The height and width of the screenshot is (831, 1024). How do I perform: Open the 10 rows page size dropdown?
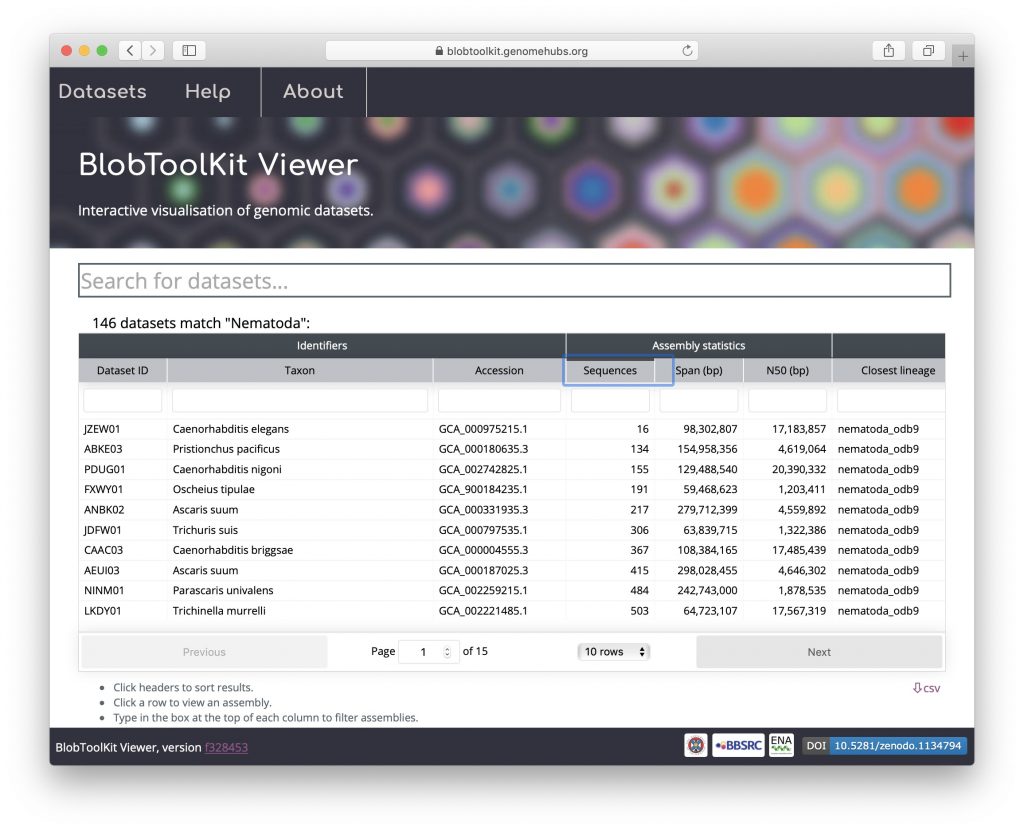(614, 652)
